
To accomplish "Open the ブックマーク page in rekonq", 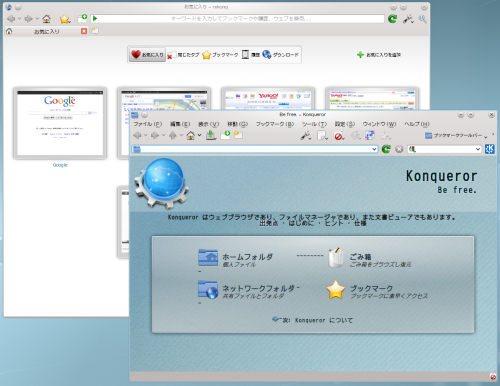I will [220, 55].
